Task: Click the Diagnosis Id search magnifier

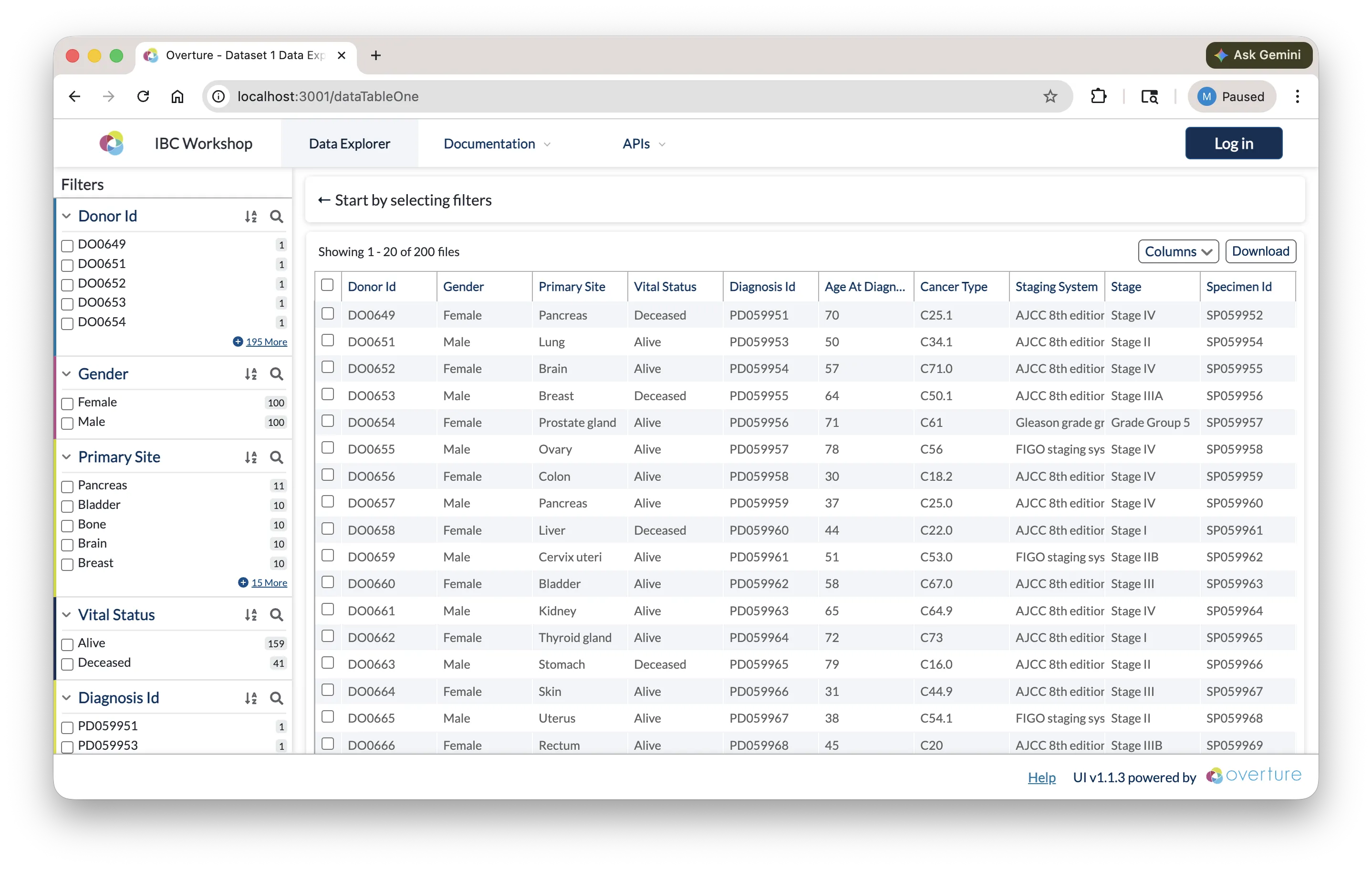Action: (276, 698)
